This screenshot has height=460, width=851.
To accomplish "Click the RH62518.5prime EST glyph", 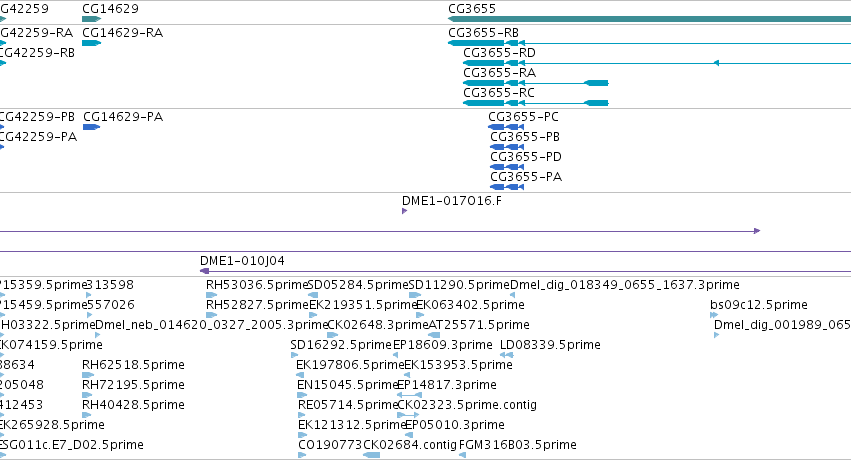I will click(x=88, y=375).
